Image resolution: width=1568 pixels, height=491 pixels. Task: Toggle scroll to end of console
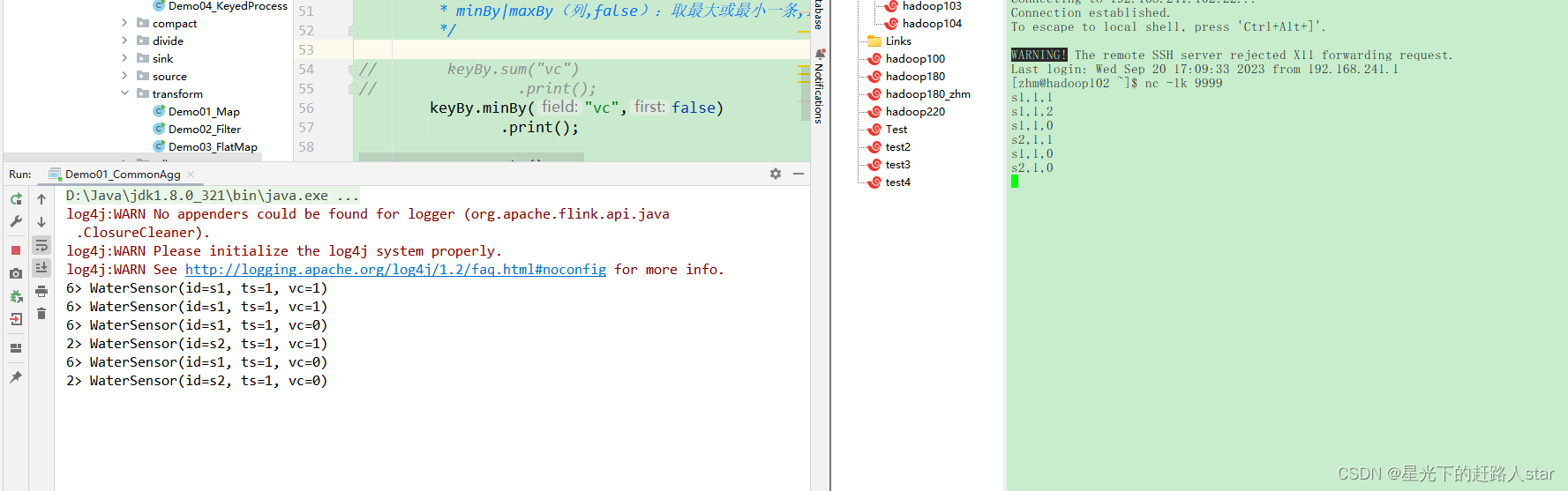41,268
